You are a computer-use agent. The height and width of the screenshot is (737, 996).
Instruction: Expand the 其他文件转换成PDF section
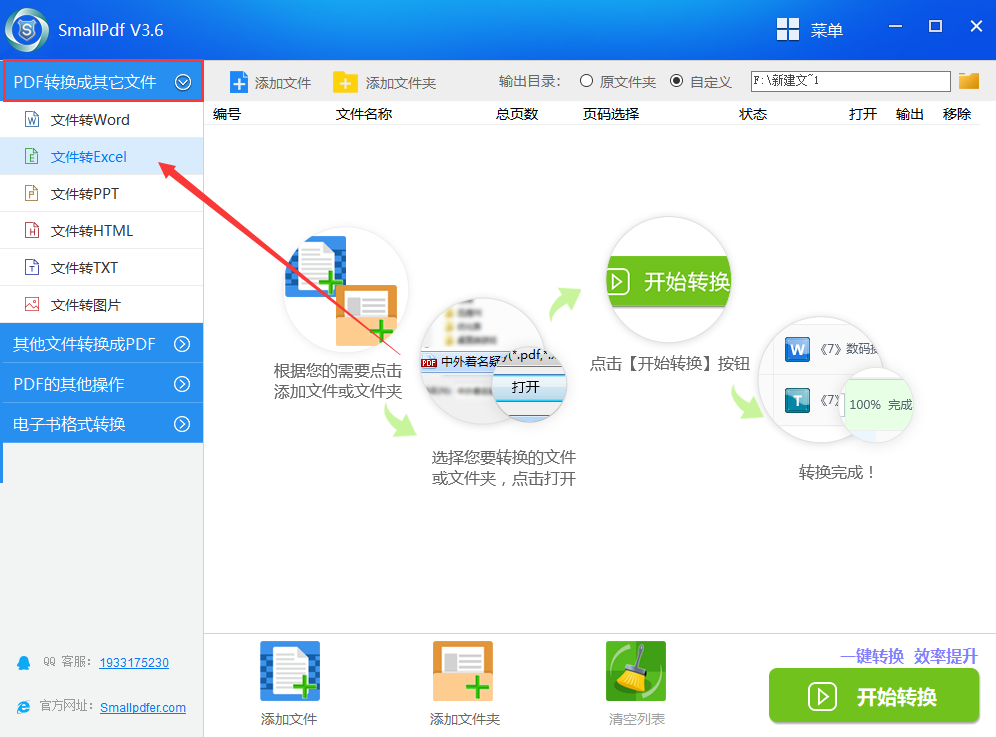pos(182,344)
